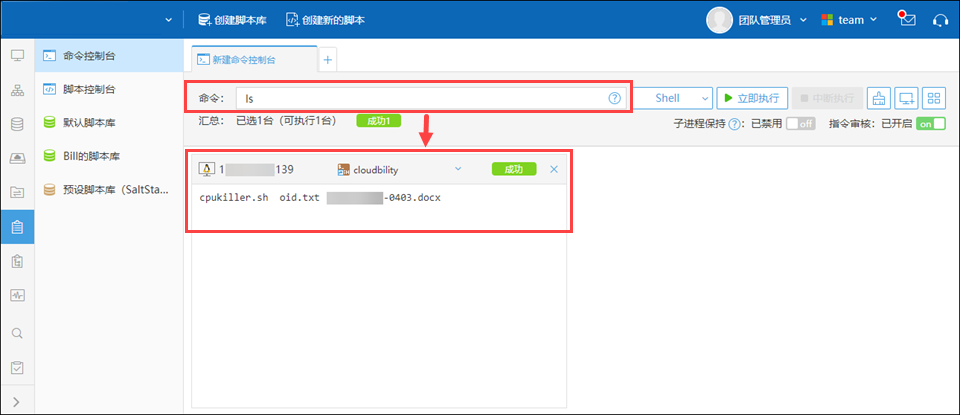Open 默认脚本库 library
Image resolution: width=960 pixels, height=415 pixels.
(x=109, y=123)
